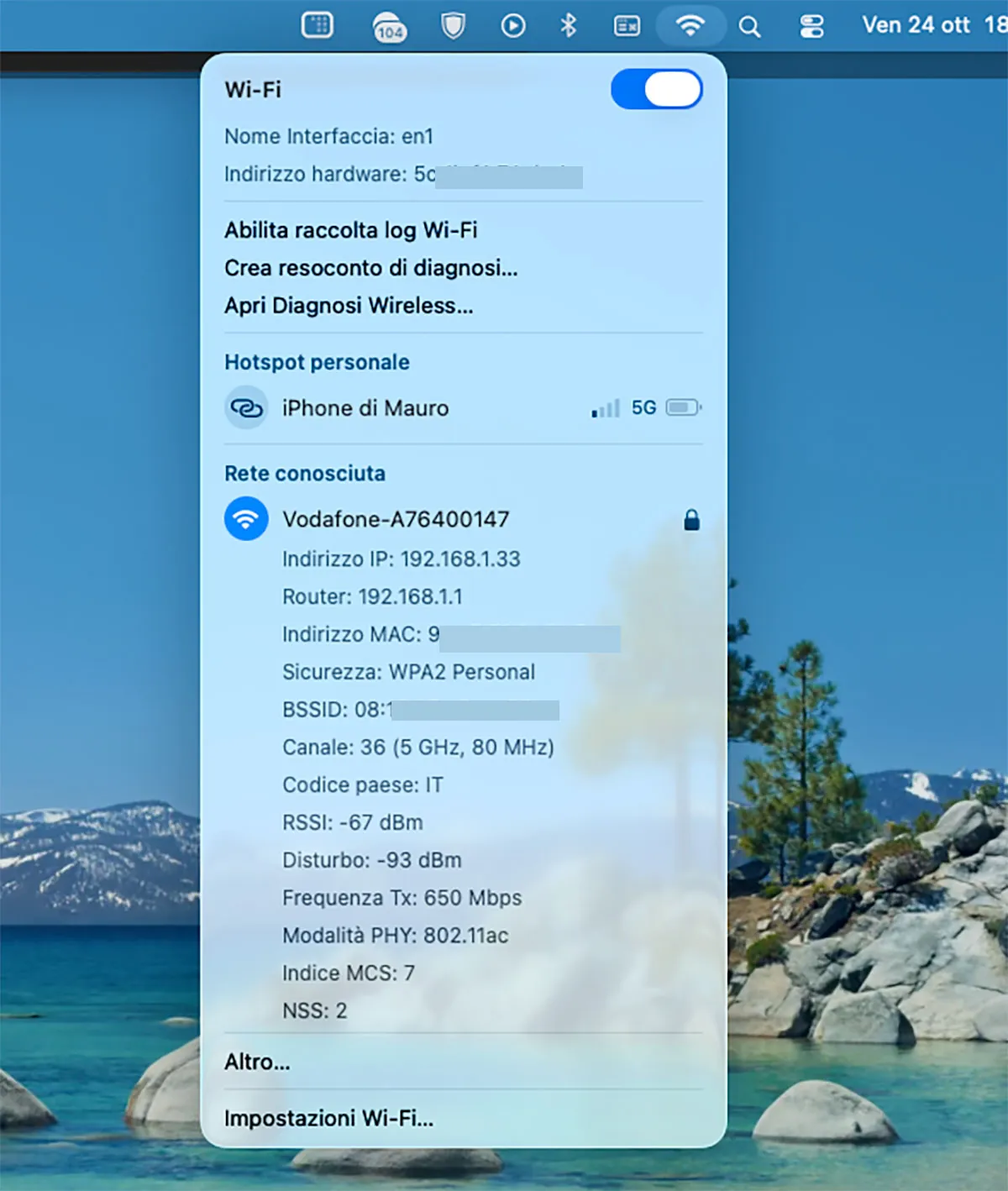Viewport: 1008px width, 1191px height.
Task: Click the cloud icon showing 104 badge
Action: point(388,25)
